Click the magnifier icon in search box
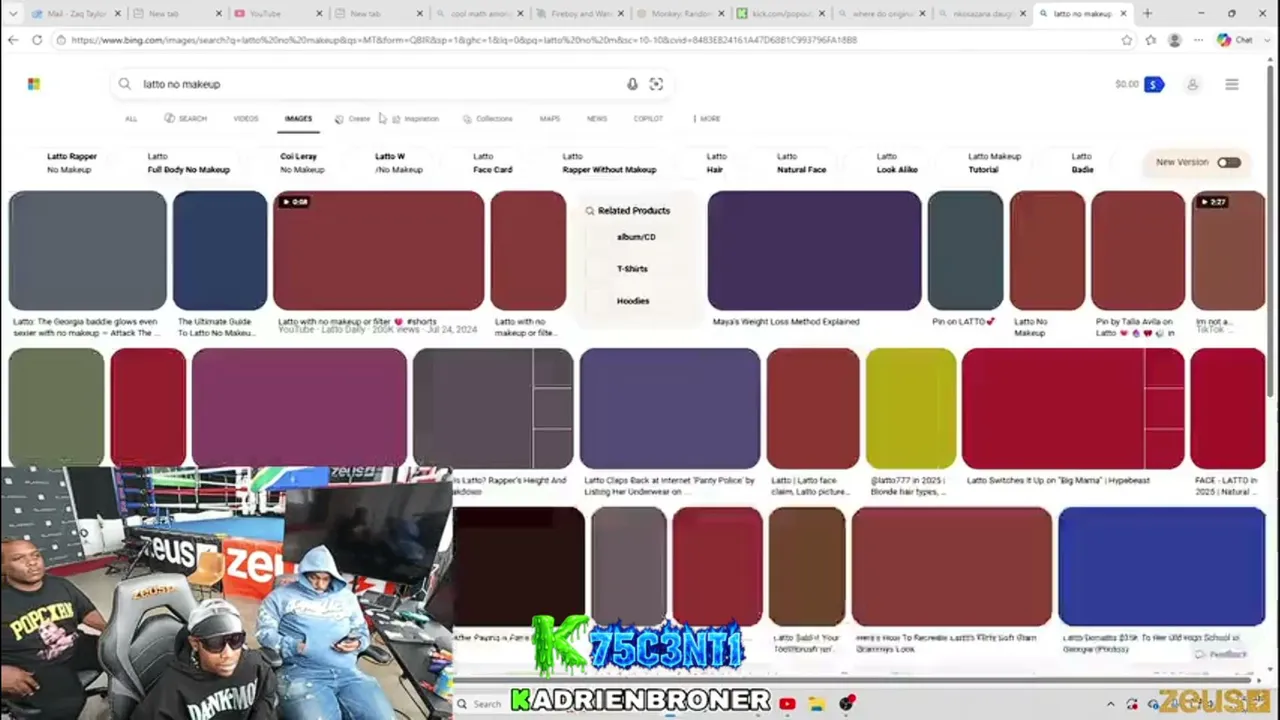 point(125,84)
